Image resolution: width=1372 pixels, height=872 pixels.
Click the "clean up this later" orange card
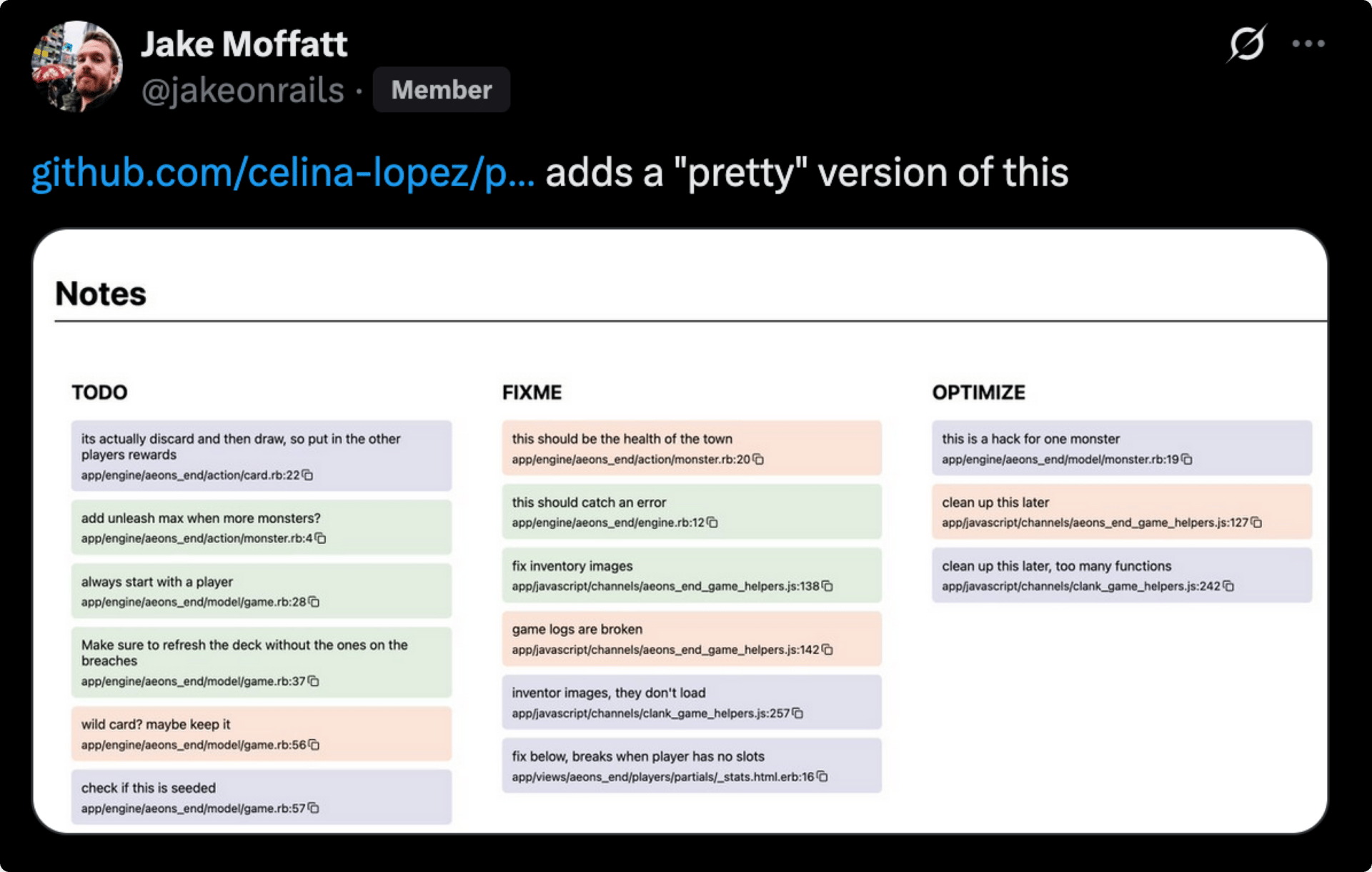(1121, 511)
